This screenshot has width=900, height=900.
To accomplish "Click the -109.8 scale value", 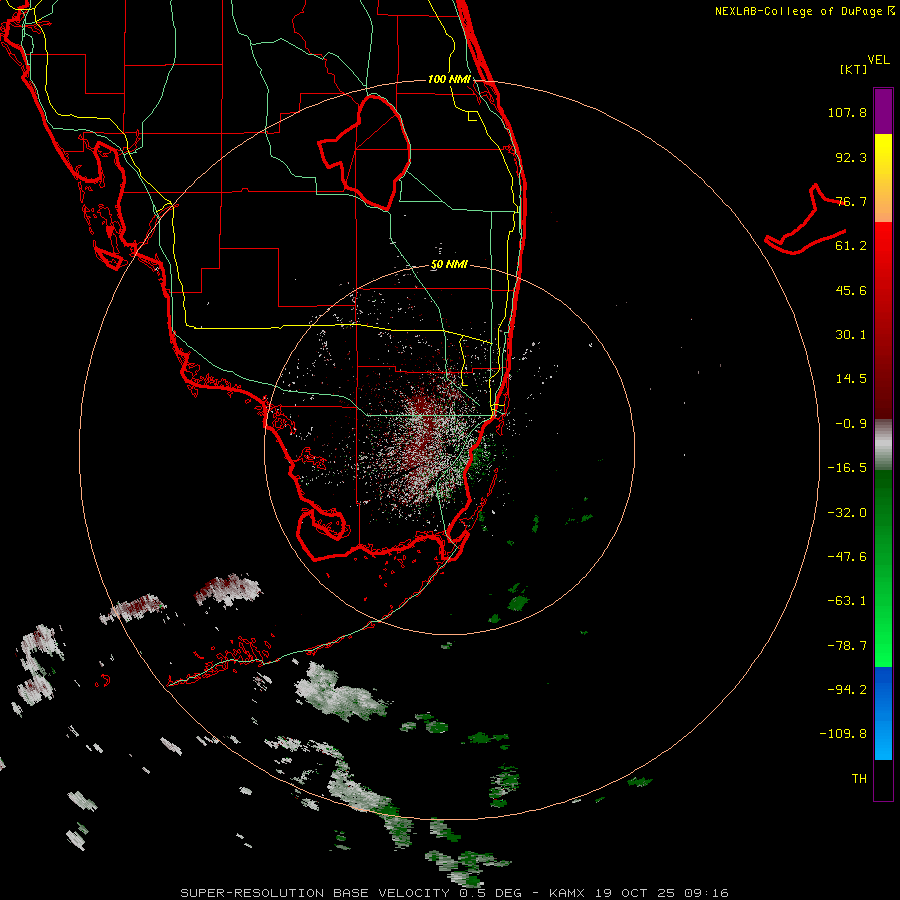I will coord(843,734).
